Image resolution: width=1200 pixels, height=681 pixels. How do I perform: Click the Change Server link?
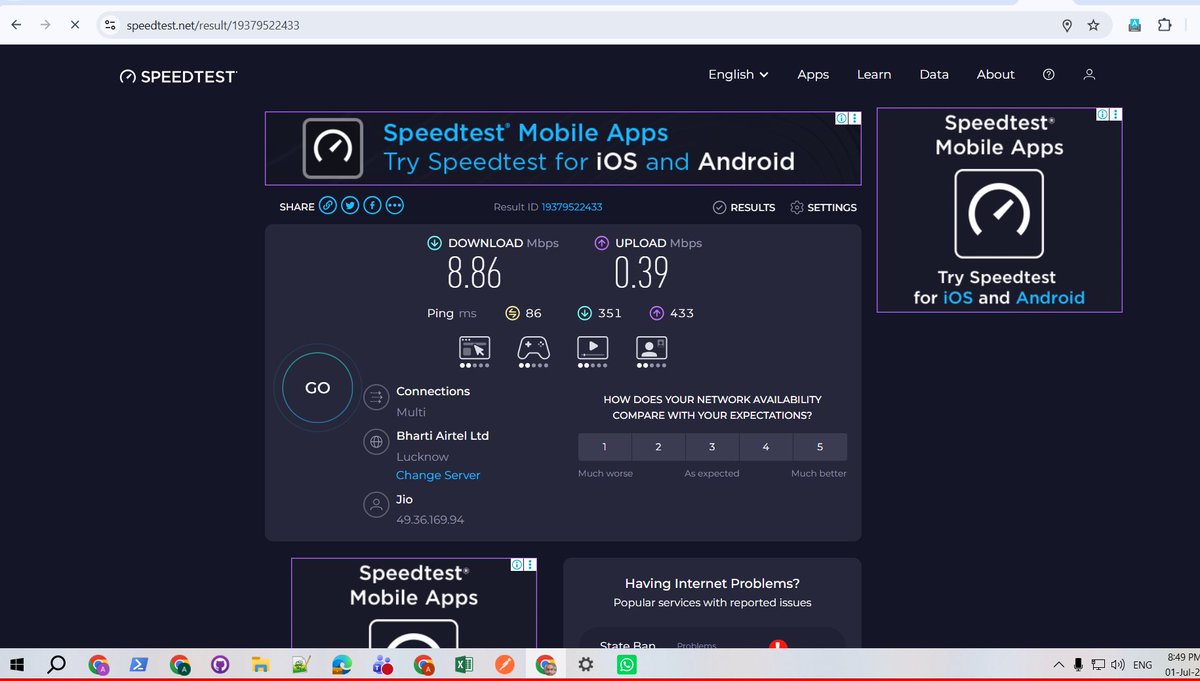click(438, 475)
